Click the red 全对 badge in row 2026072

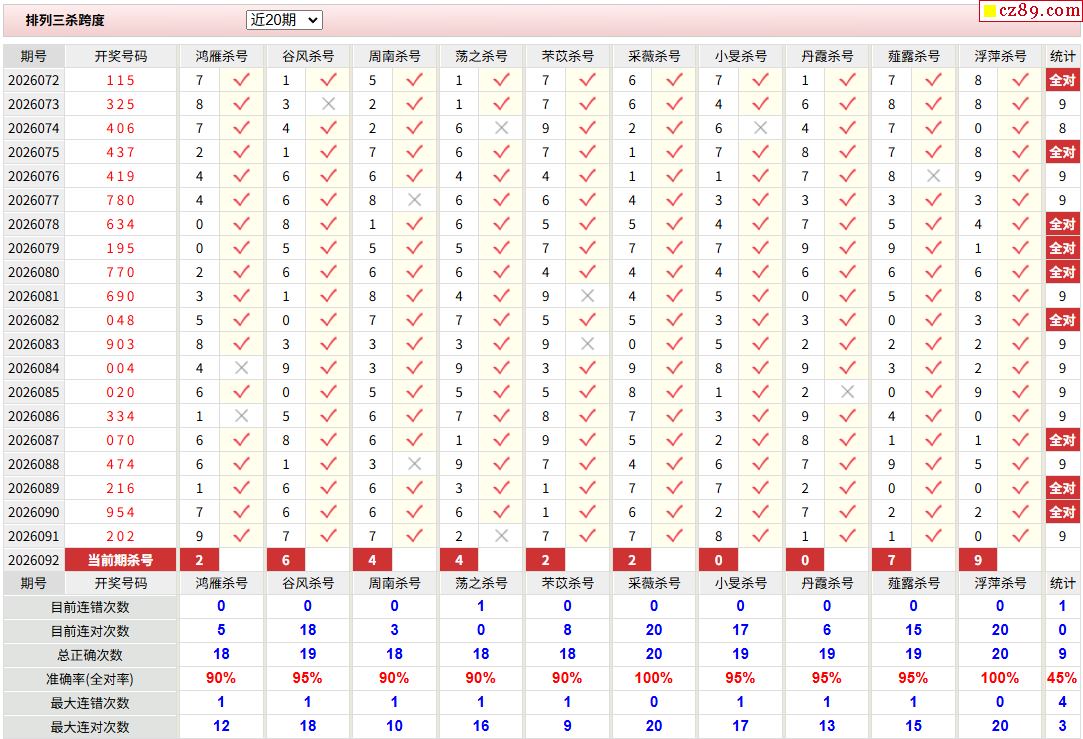click(x=1062, y=80)
